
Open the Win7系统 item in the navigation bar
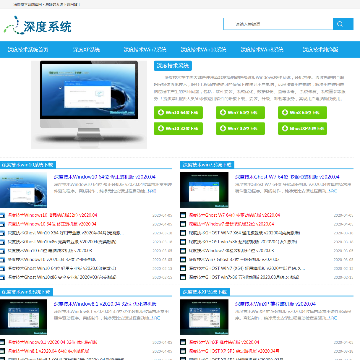[x=145, y=50]
